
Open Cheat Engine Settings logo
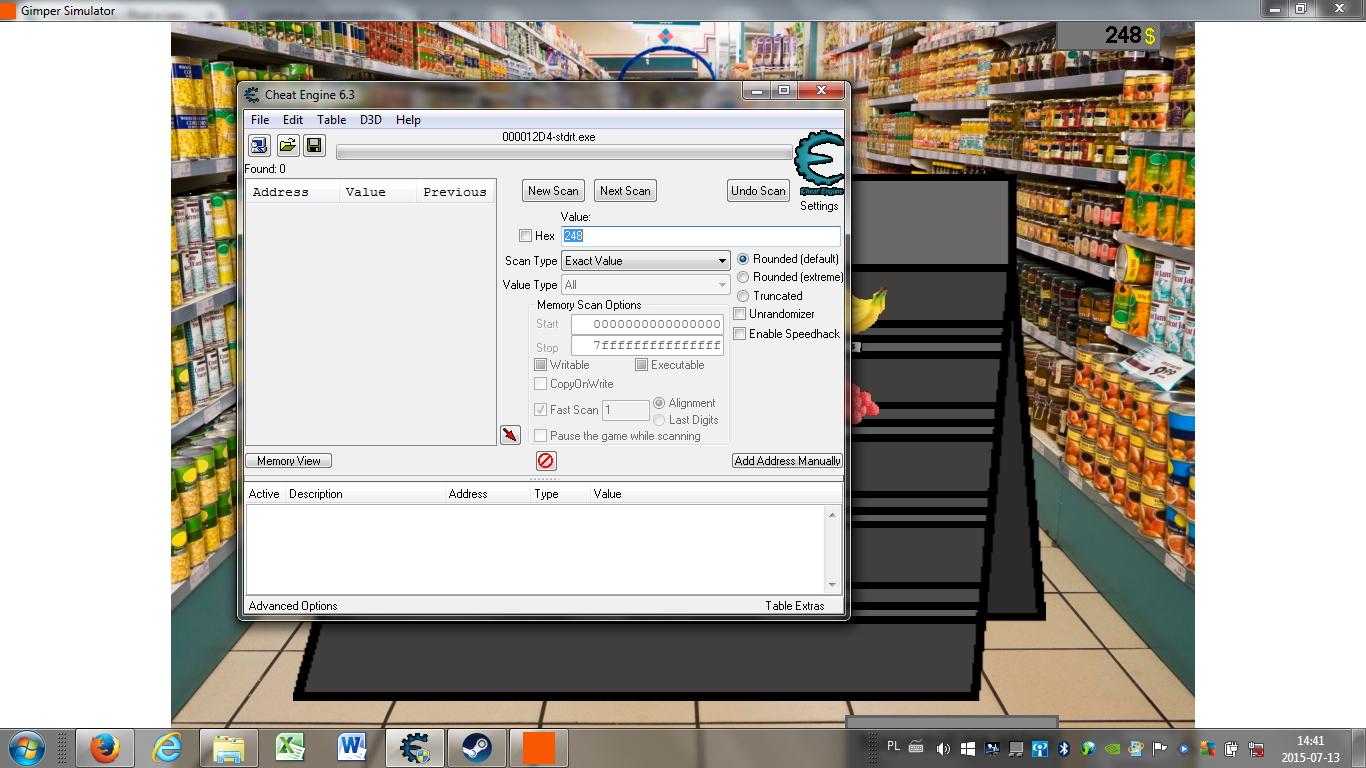click(x=818, y=165)
